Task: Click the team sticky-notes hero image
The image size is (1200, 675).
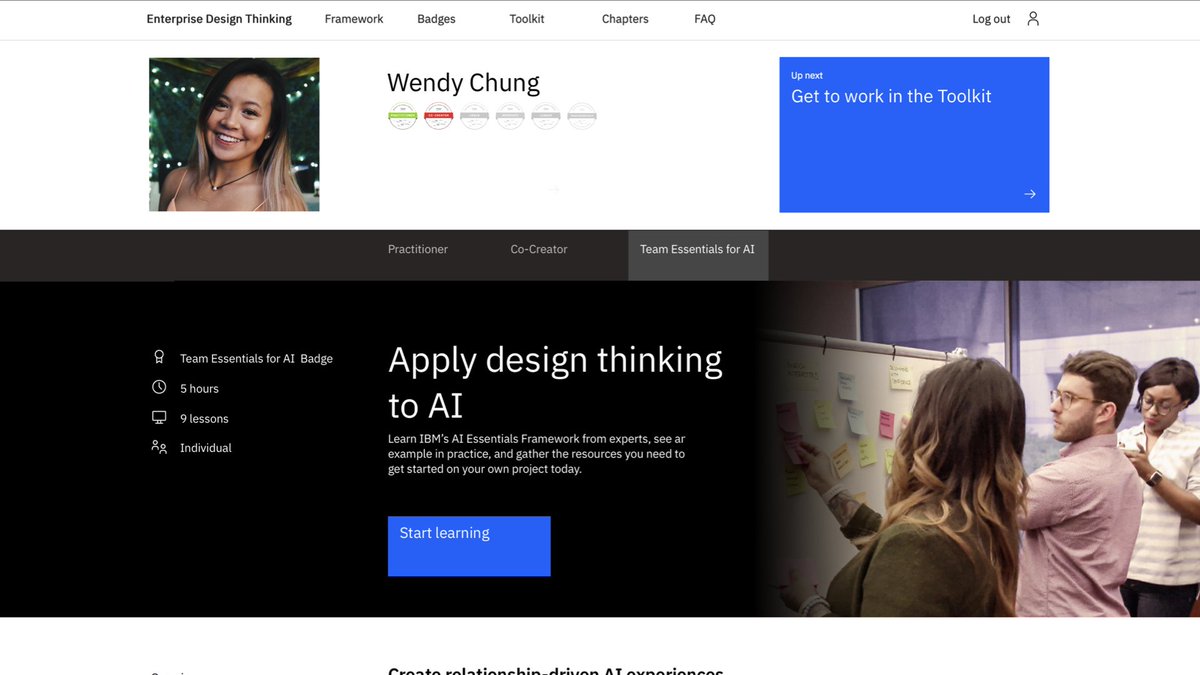Action: [x=978, y=448]
